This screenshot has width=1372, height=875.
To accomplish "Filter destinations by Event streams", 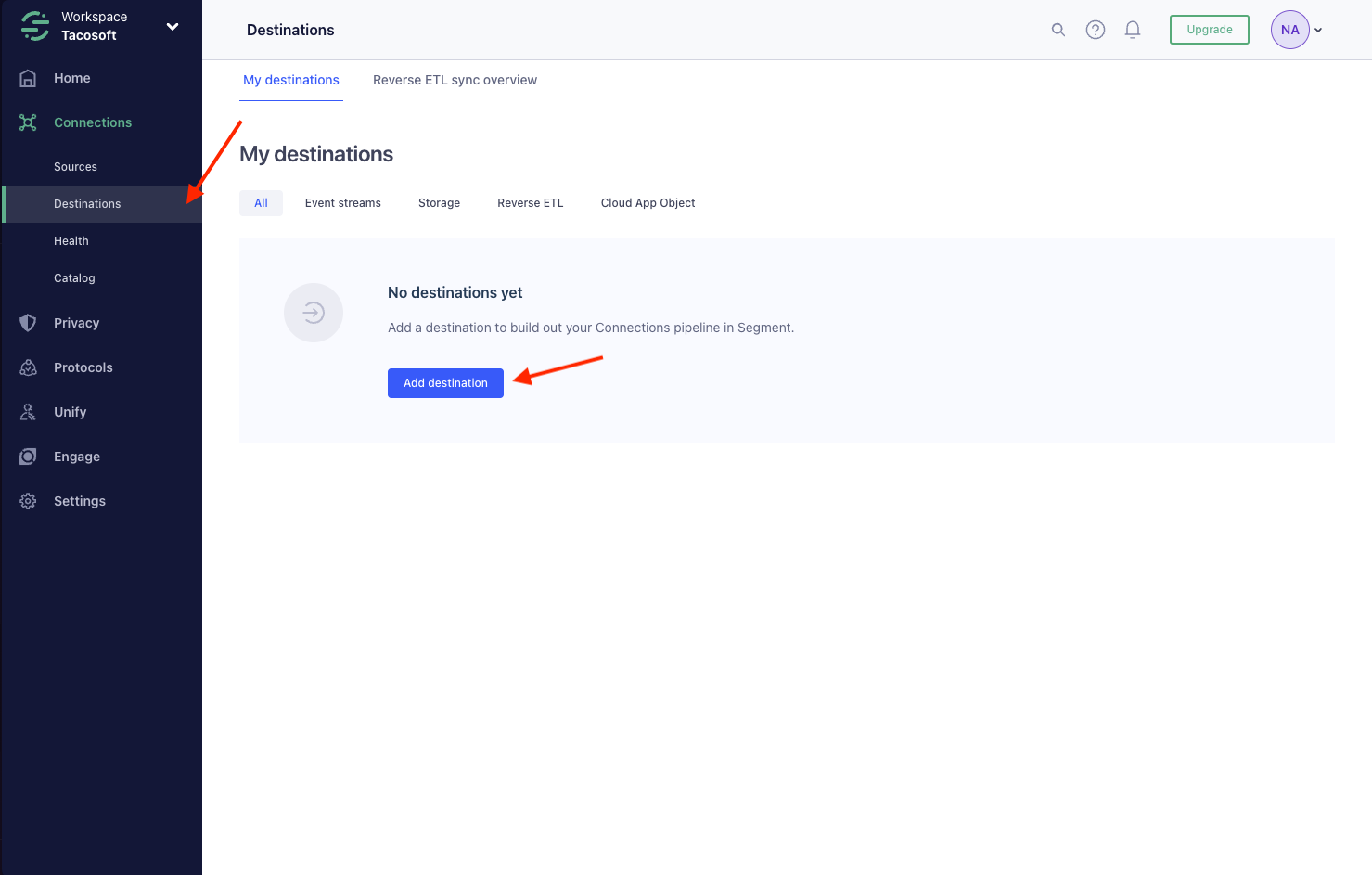I will click(342, 202).
